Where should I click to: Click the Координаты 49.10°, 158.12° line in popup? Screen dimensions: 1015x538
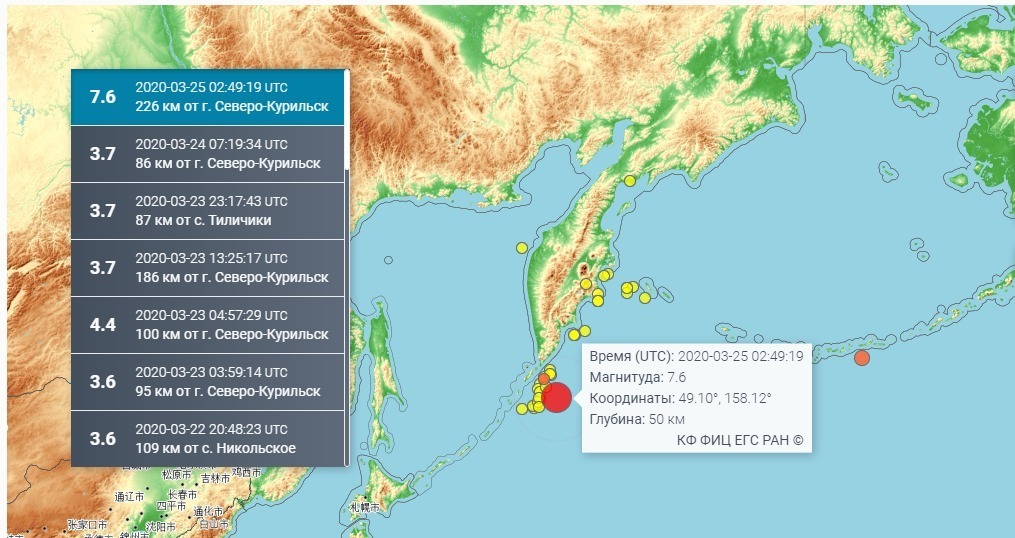point(680,398)
